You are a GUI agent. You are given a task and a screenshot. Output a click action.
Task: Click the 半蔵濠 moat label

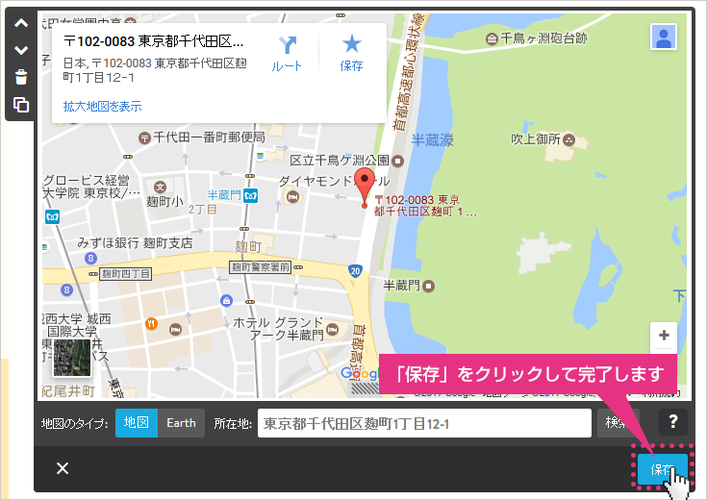click(432, 140)
